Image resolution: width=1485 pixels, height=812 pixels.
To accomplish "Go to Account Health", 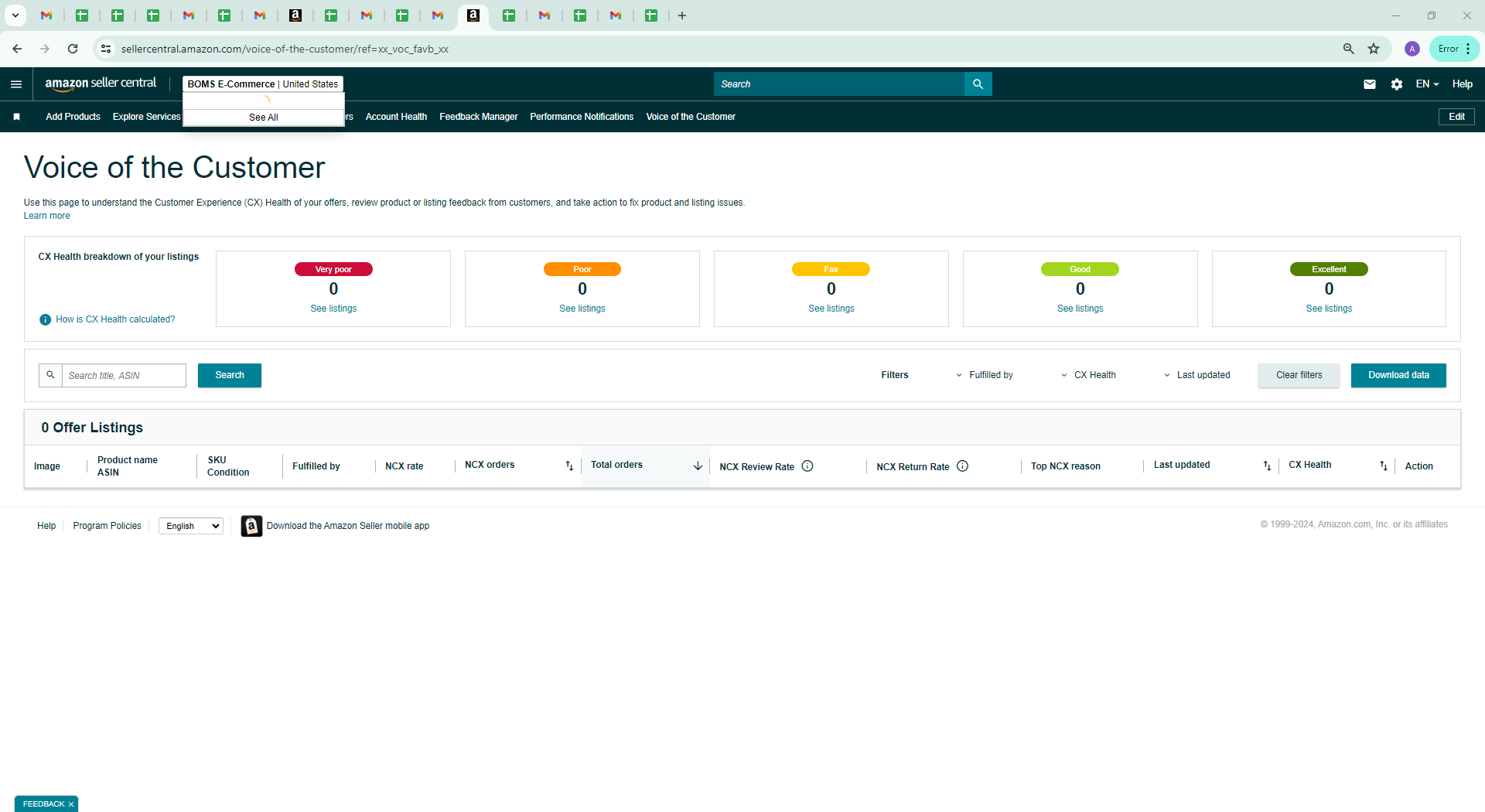I will tap(396, 117).
